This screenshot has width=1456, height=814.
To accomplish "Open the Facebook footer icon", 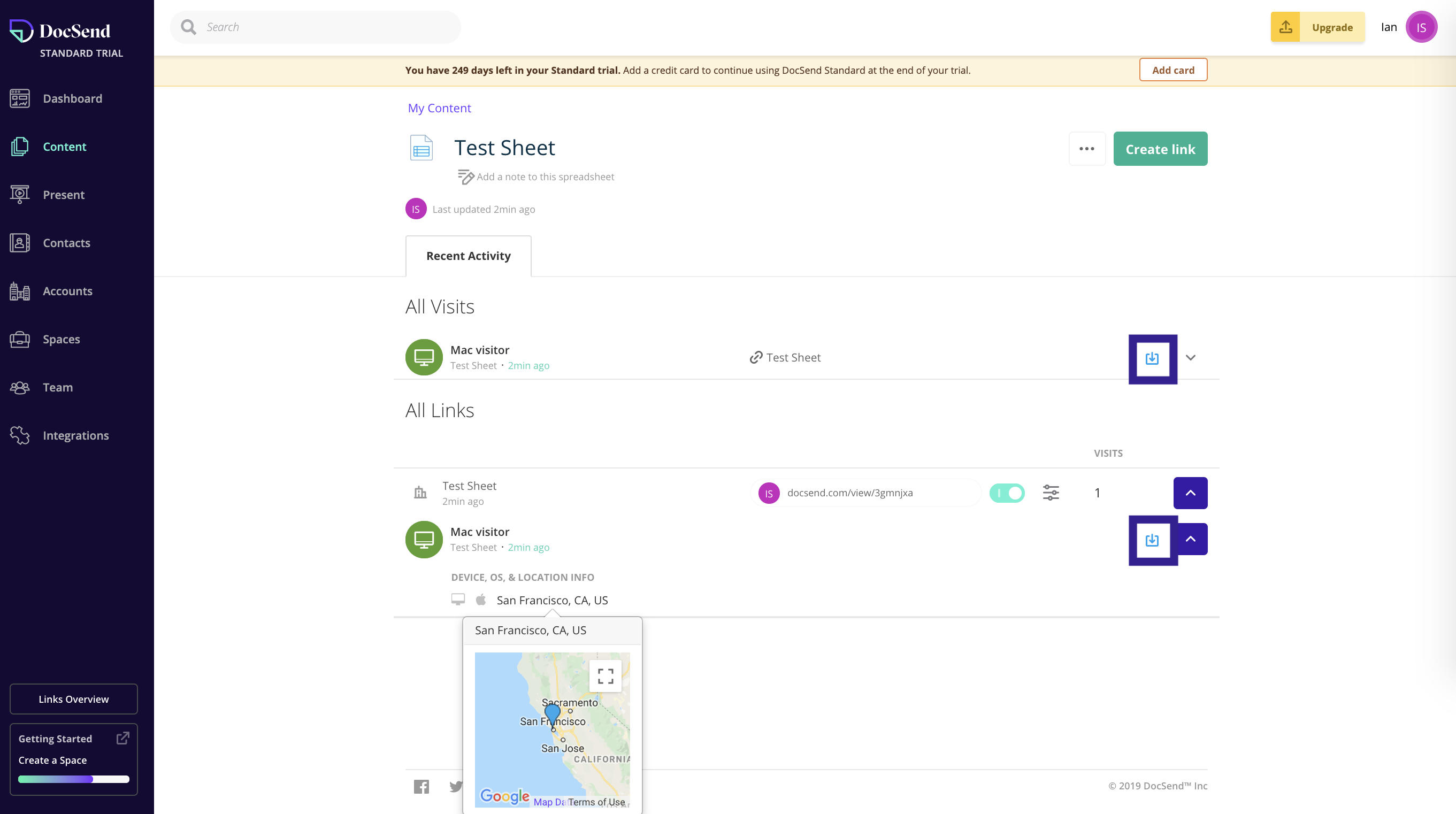I will (x=421, y=786).
